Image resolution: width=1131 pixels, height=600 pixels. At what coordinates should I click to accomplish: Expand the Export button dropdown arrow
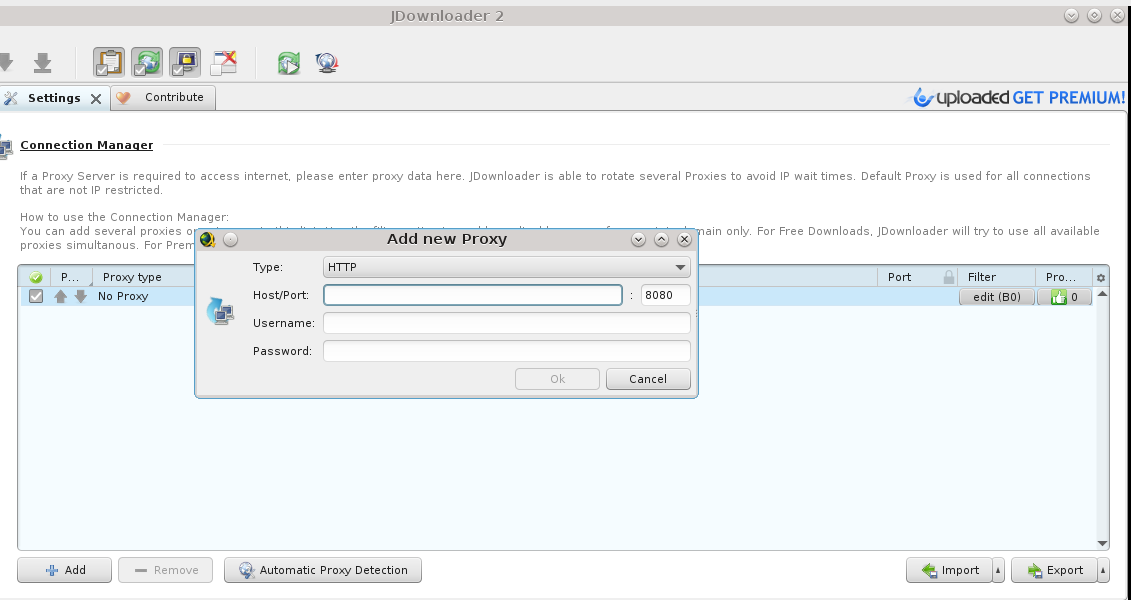click(1103, 570)
